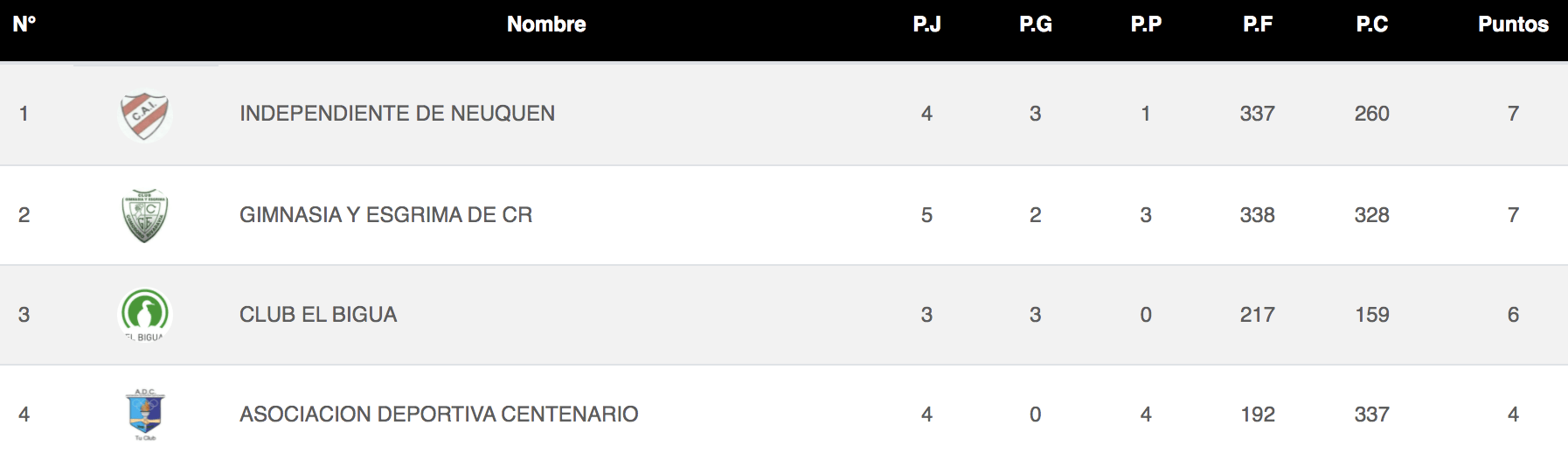Image resolution: width=1568 pixels, height=474 pixels.
Task: Click the P.G column header
Action: [1035, 24]
